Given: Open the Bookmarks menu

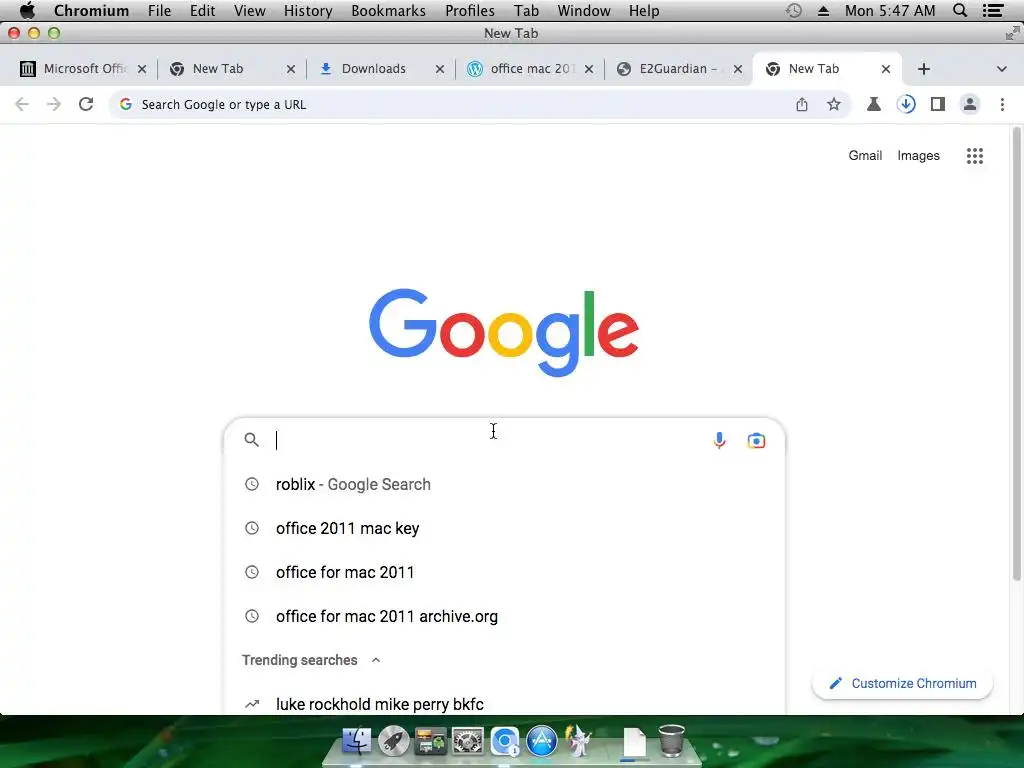Looking at the screenshot, I should point(388,10).
